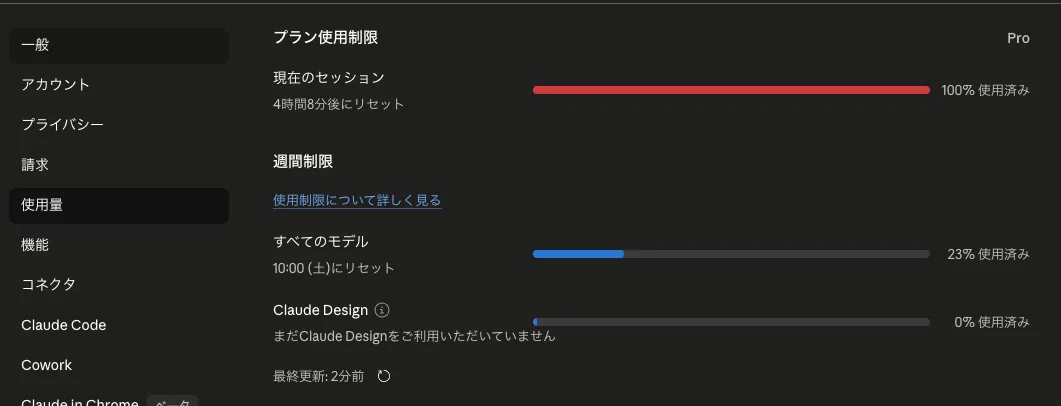Click the 使用制限について詳しく見る link
Screen dimensions: 1061x406
[x=357, y=200]
